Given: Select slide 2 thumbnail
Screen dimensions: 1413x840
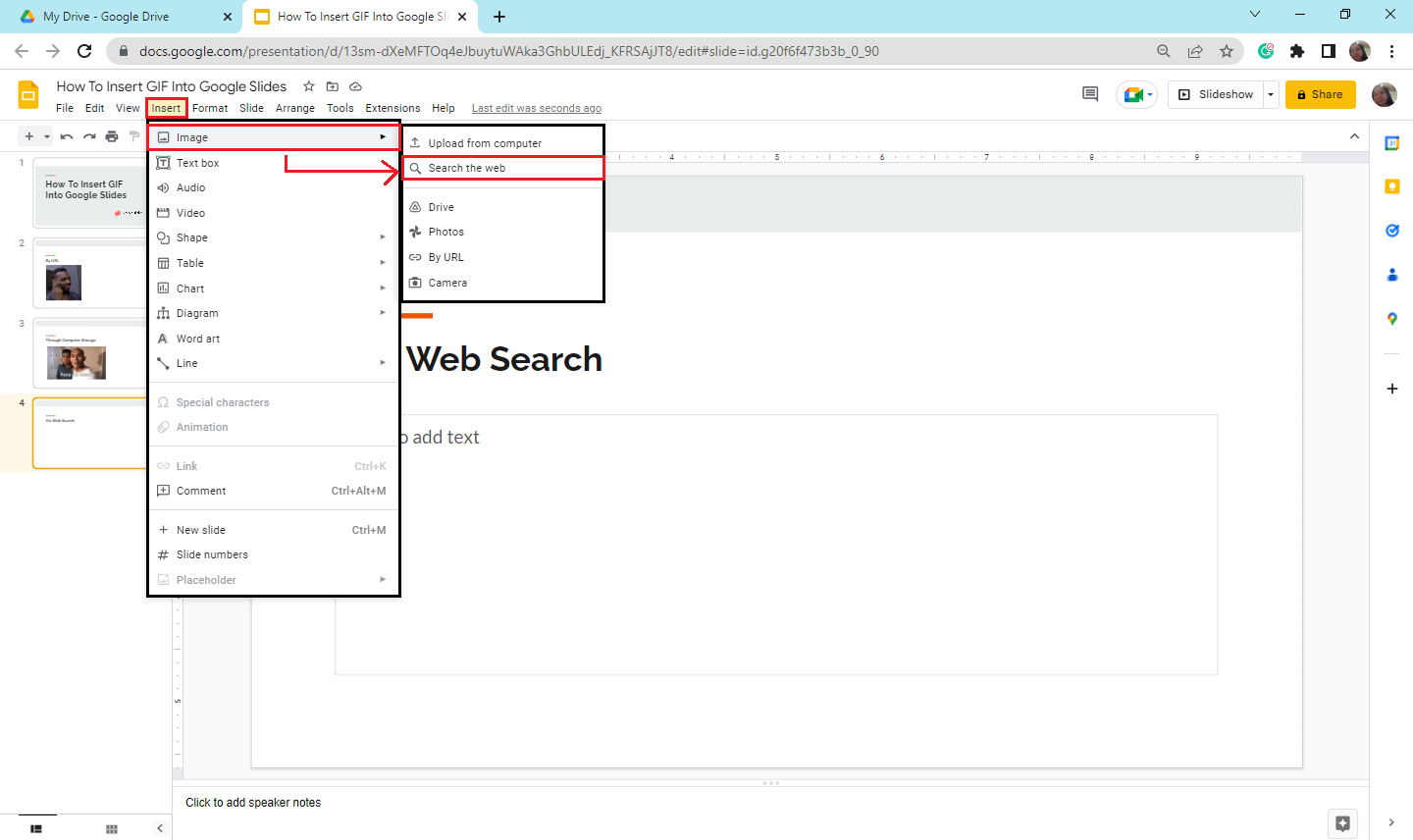Looking at the screenshot, I should click(x=89, y=273).
